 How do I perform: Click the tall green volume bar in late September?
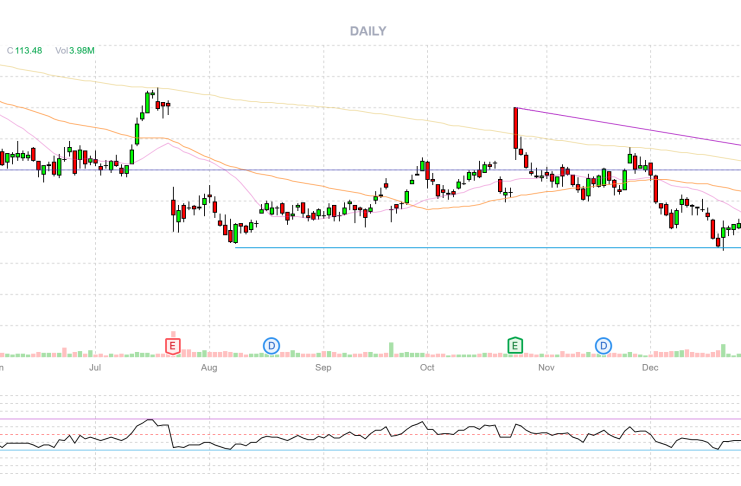[x=391, y=349]
